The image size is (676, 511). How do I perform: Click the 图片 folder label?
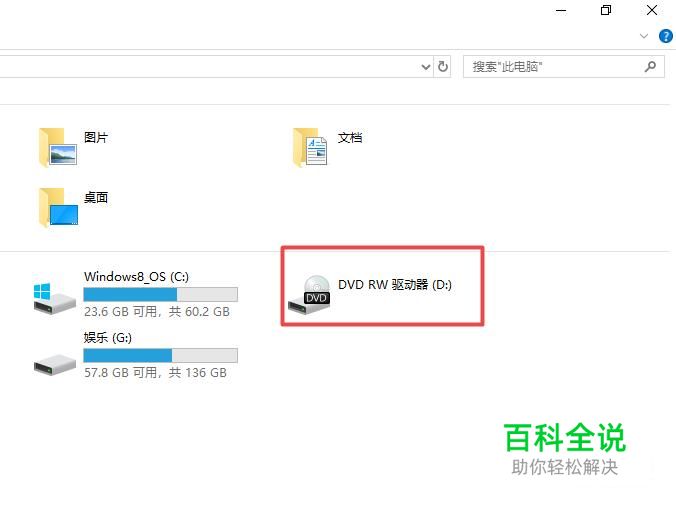coord(96,138)
